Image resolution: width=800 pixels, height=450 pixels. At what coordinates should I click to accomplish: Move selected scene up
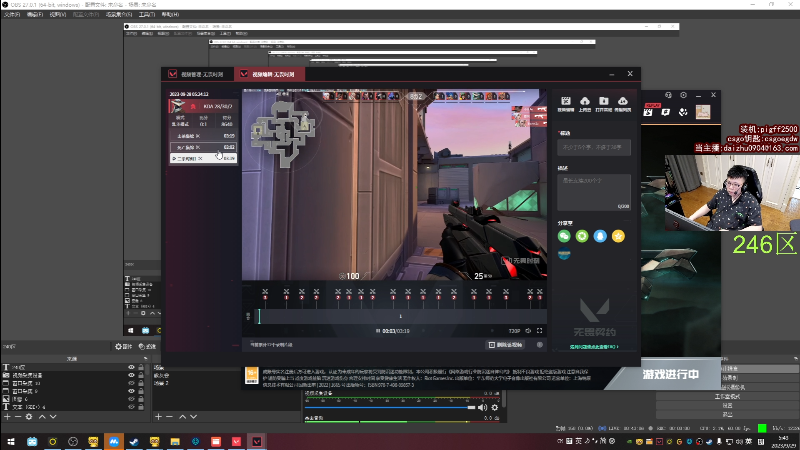tap(183, 416)
